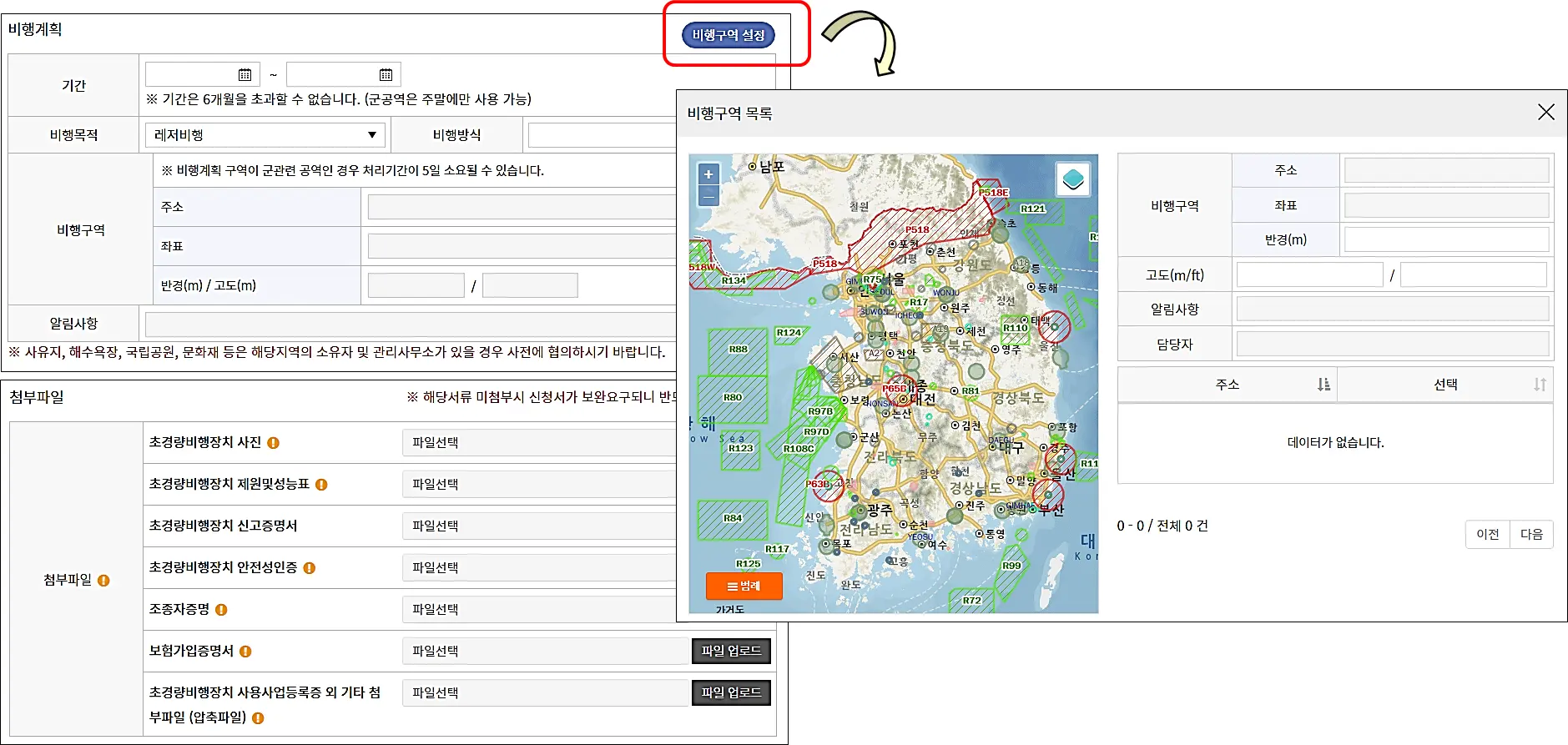Close the 비행구역 목록 dialog
This screenshot has height=745, width=1568.
(1545, 112)
